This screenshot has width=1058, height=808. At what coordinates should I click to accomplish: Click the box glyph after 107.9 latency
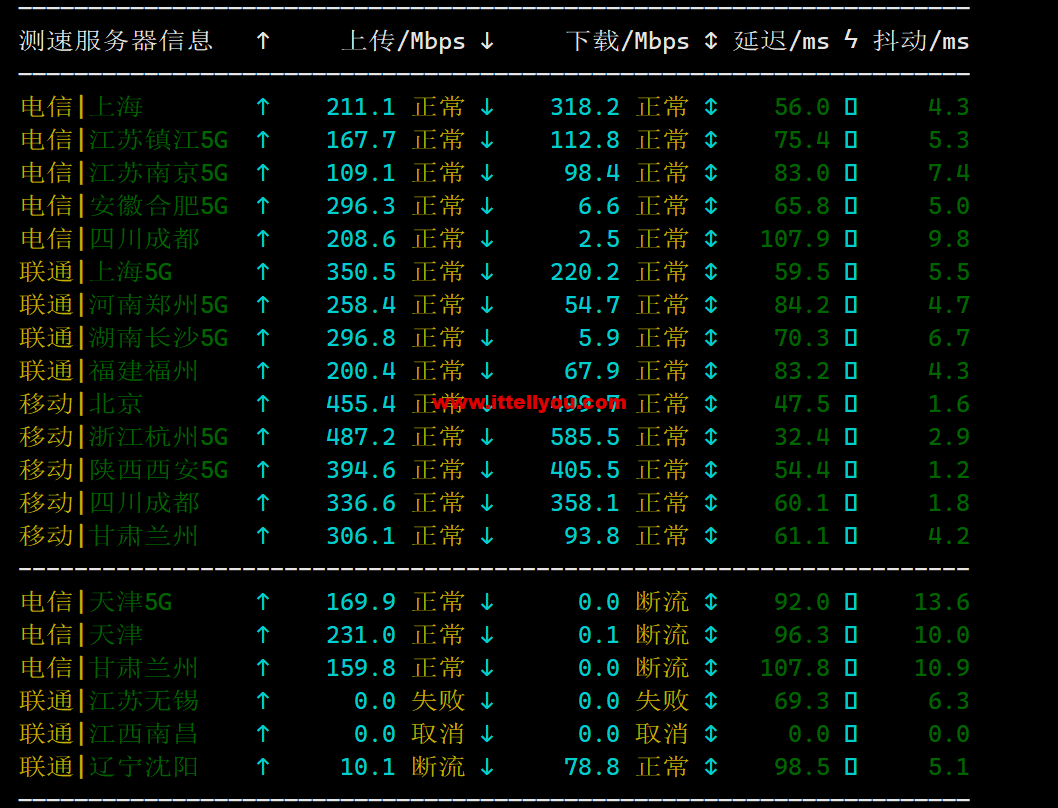coord(851,239)
